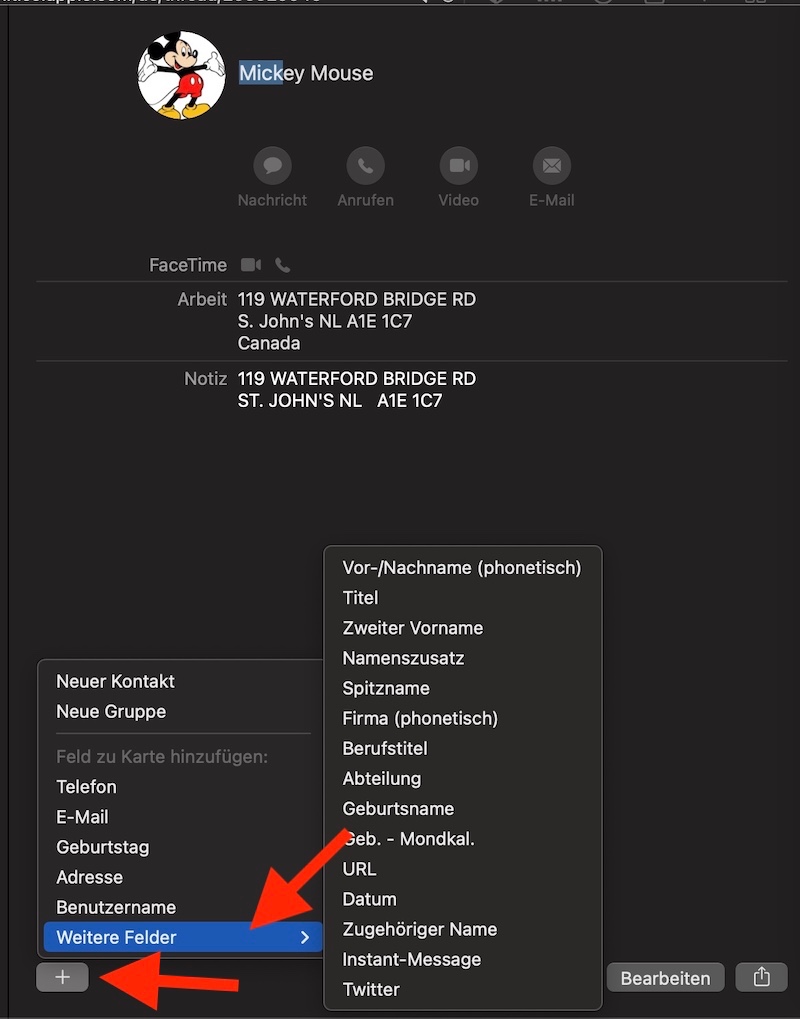Select Spitzname in the submenu
This screenshot has width=800, height=1019.
(x=386, y=688)
